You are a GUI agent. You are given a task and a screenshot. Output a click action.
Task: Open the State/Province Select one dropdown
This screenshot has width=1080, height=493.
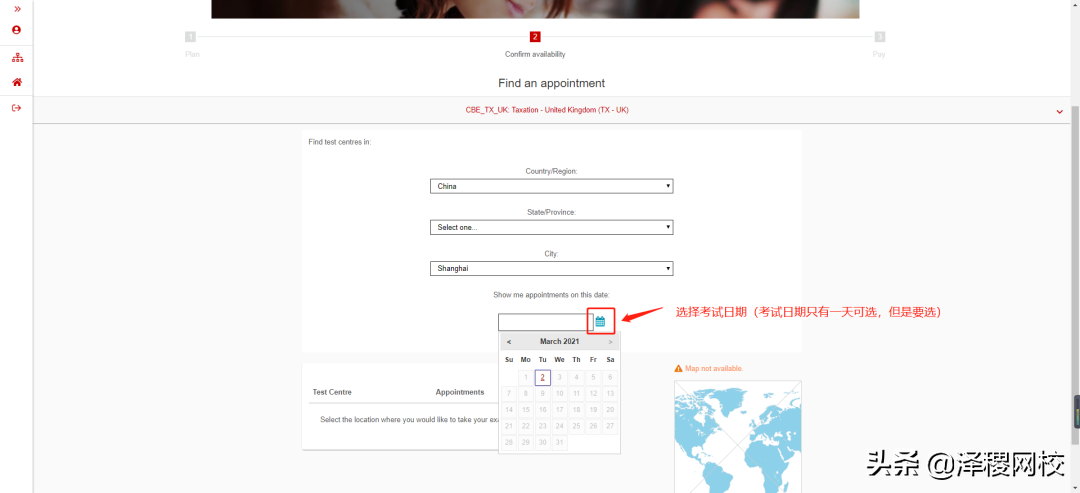pos(551,227)
